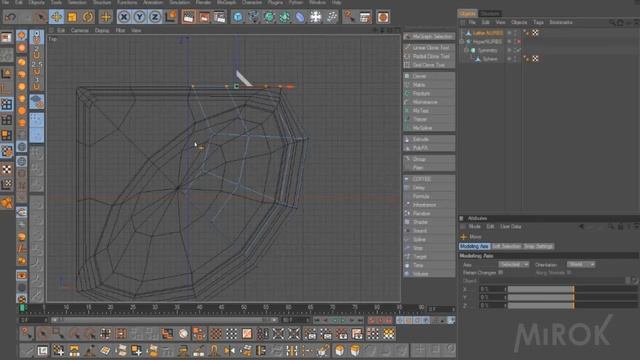Click Grid Clone Tool button
The width and height of the screenshot is (640, 360).
[x=429, y=65]
